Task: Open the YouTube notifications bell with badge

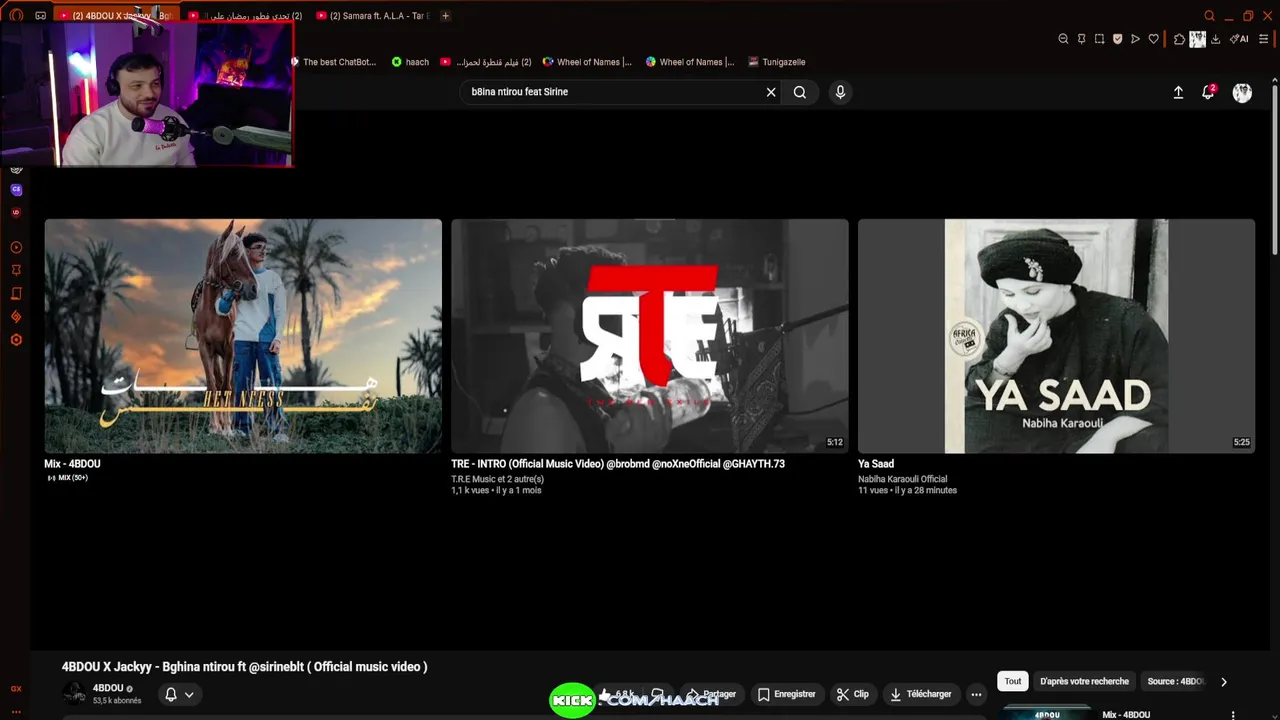Action: pos(1208,92)
